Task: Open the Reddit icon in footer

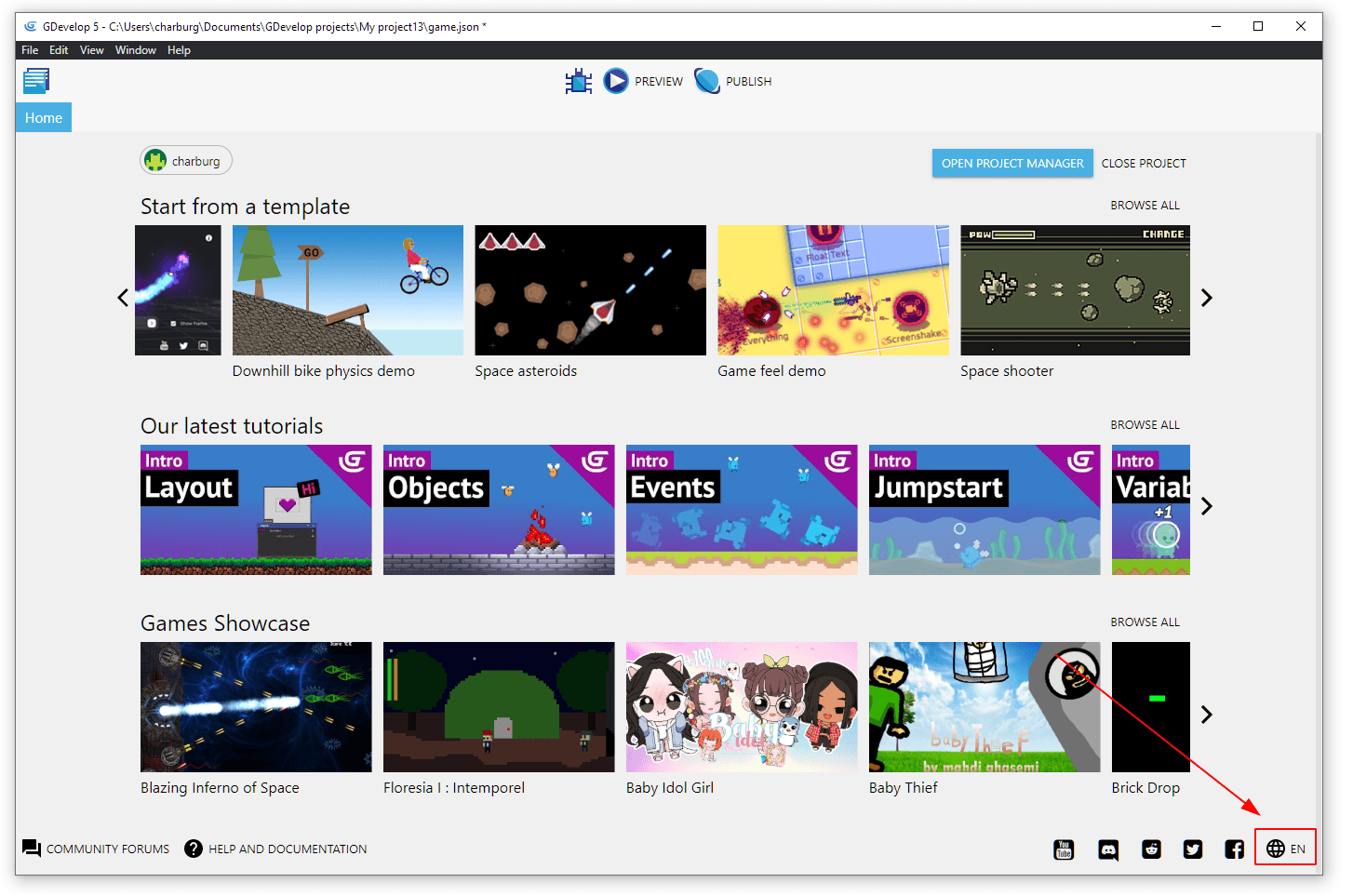Action: pyautogui.click(x=1151, y=849)
